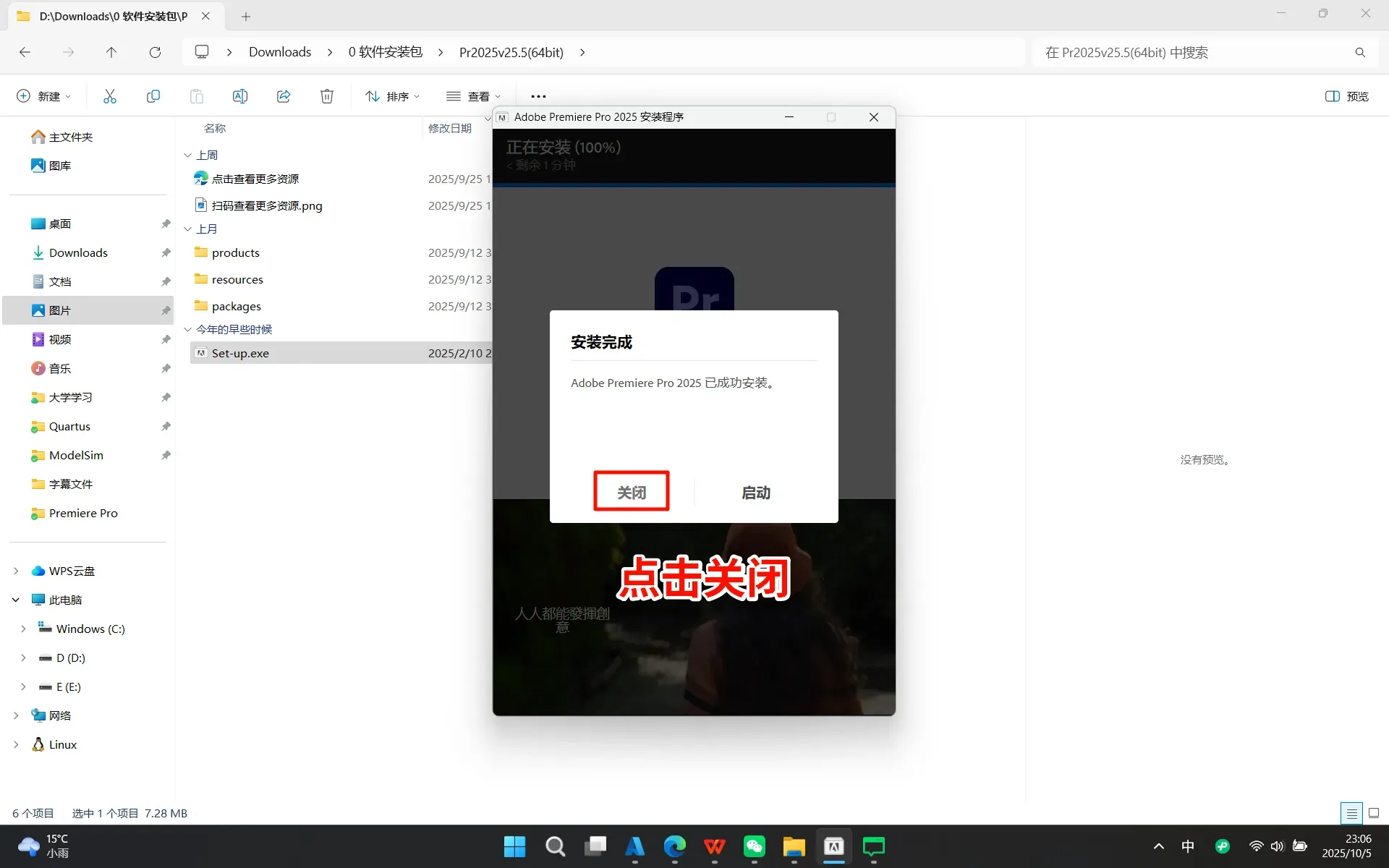Click the cut scissors icon

pyautogui.click(x=110, y=96)
